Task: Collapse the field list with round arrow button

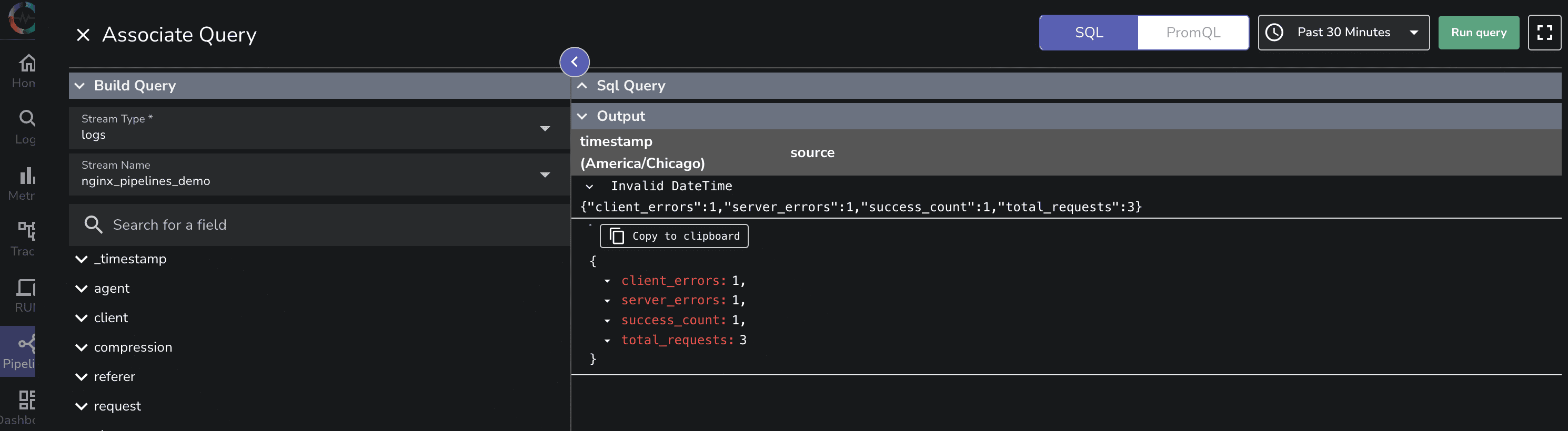Action: [x=574, y=62]
